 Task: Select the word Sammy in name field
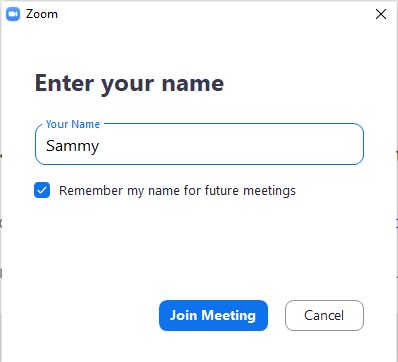click(x=73, y=146)
